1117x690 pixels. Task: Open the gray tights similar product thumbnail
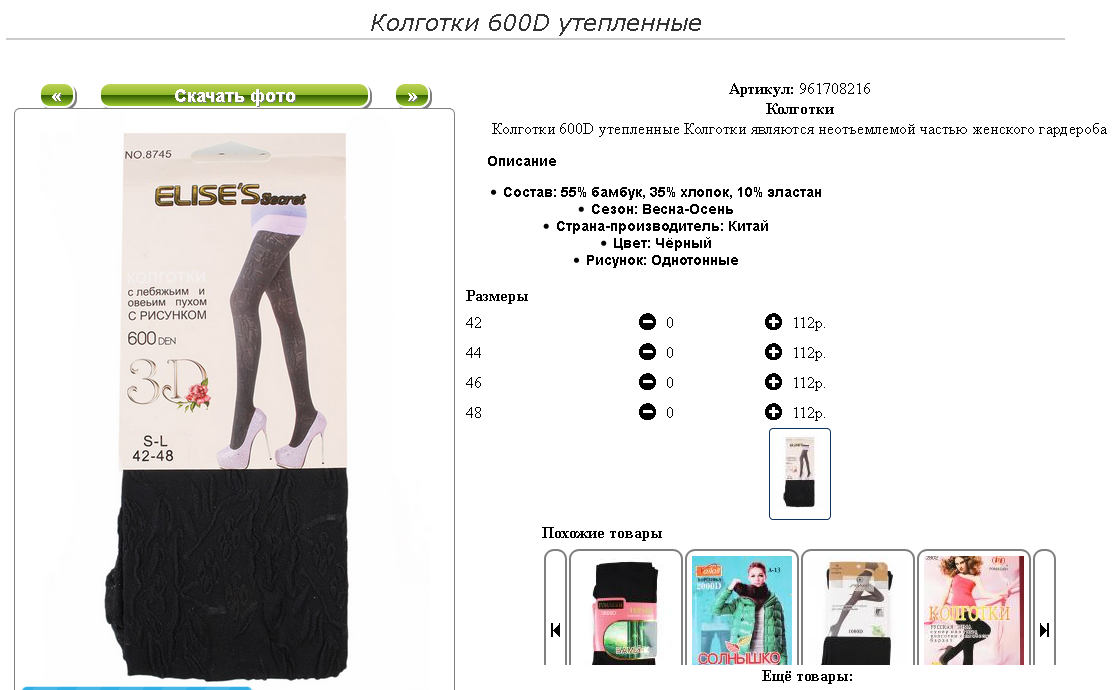click(x=858, y=610)
